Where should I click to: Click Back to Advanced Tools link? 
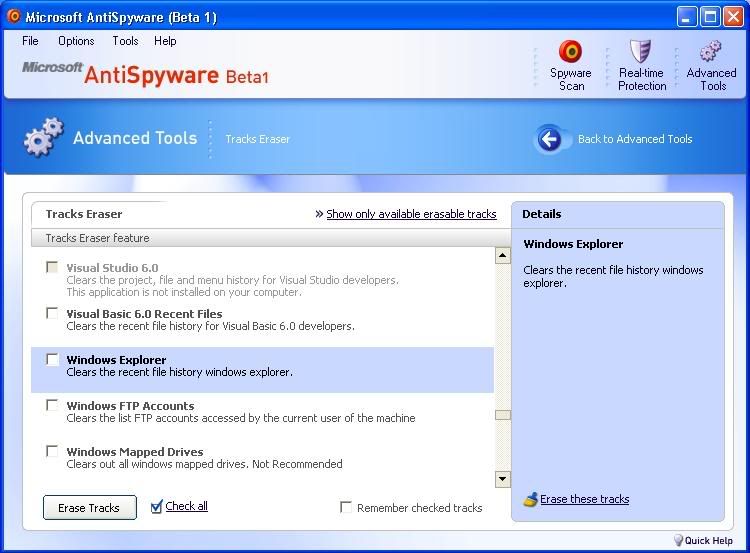tap(635, 139)
